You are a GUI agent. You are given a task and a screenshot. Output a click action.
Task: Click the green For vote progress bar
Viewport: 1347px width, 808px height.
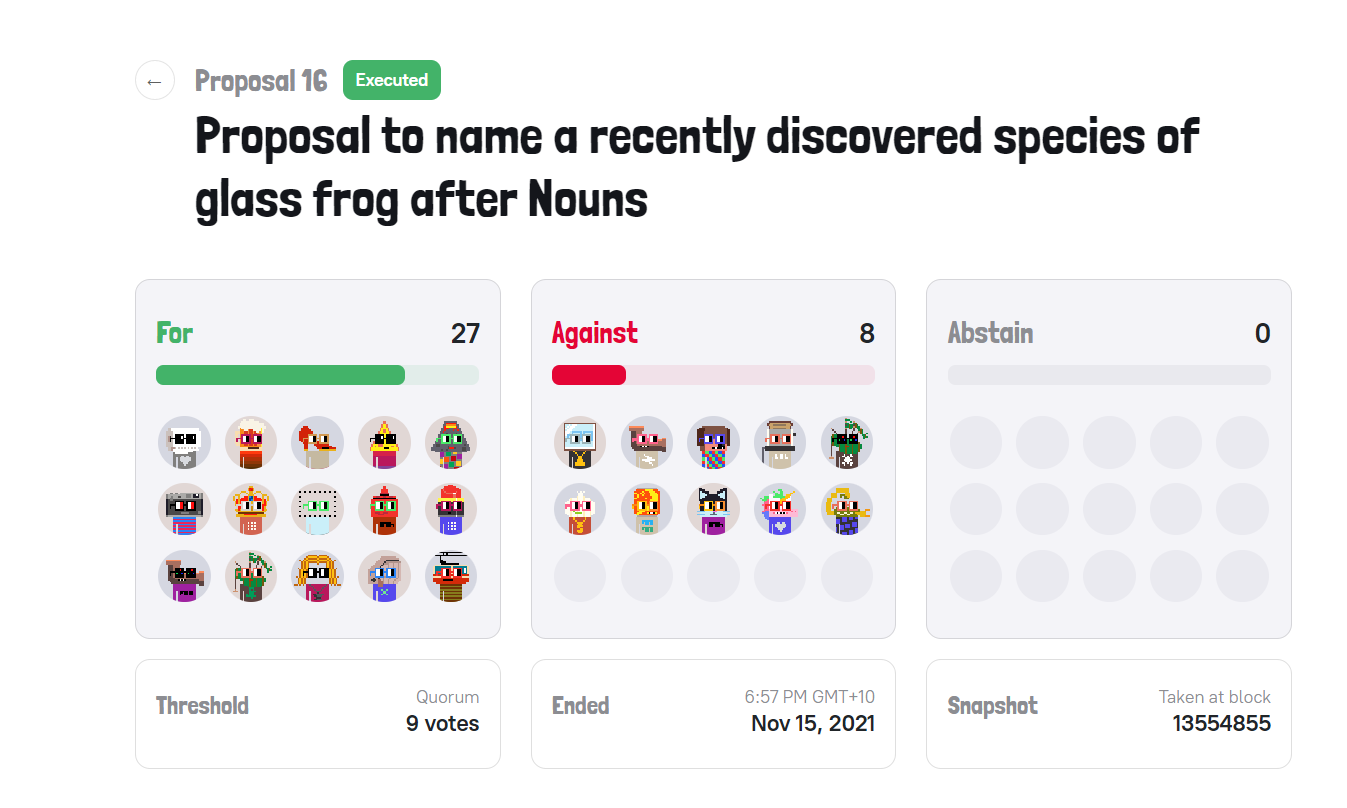(280, 375)
